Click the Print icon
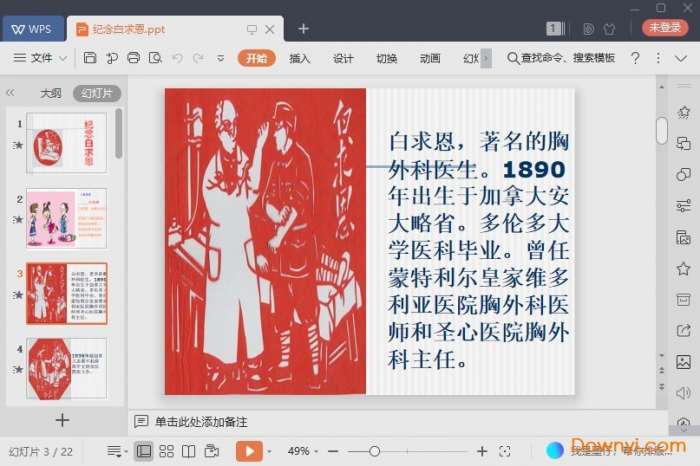700x466 pixels. [133, 58]
